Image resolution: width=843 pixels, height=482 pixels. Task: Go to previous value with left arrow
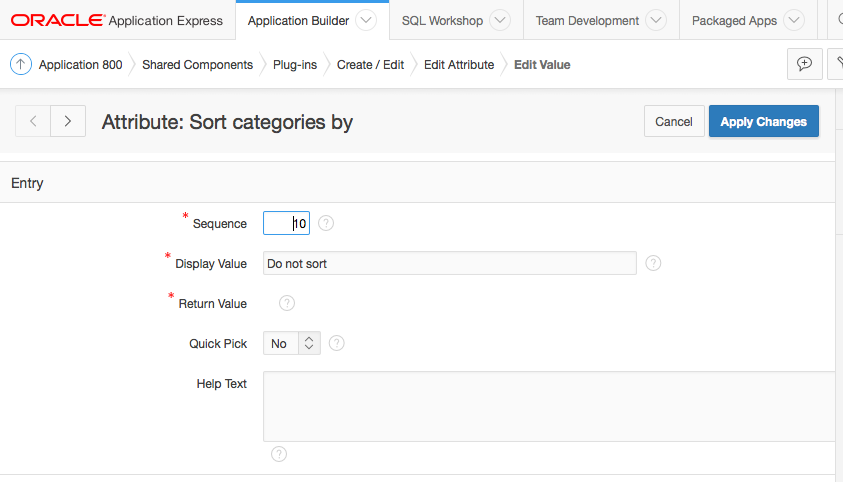pyautogui.click(x=33, y=121)
